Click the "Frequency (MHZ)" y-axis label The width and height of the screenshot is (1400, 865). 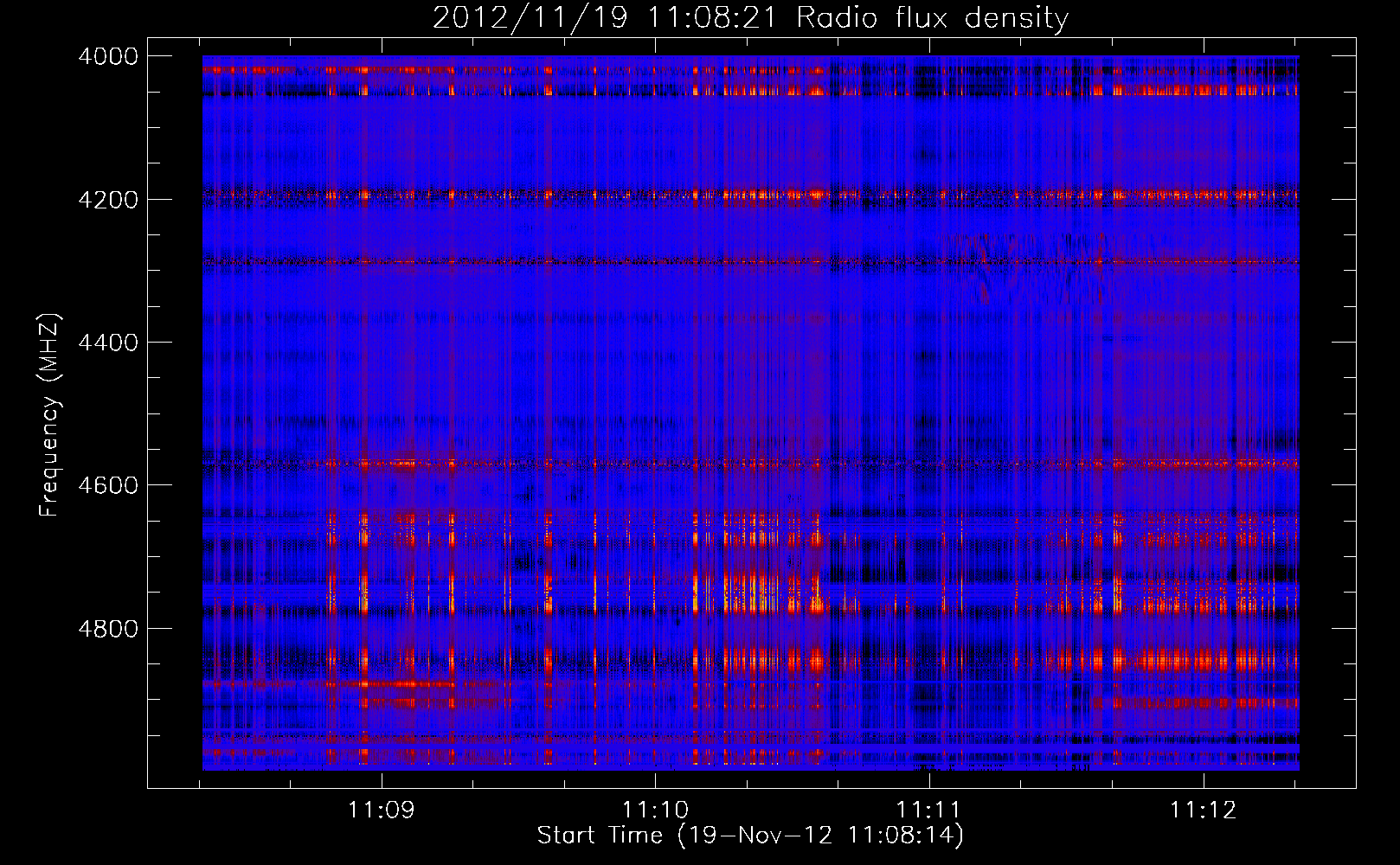(x=49, y=415)
